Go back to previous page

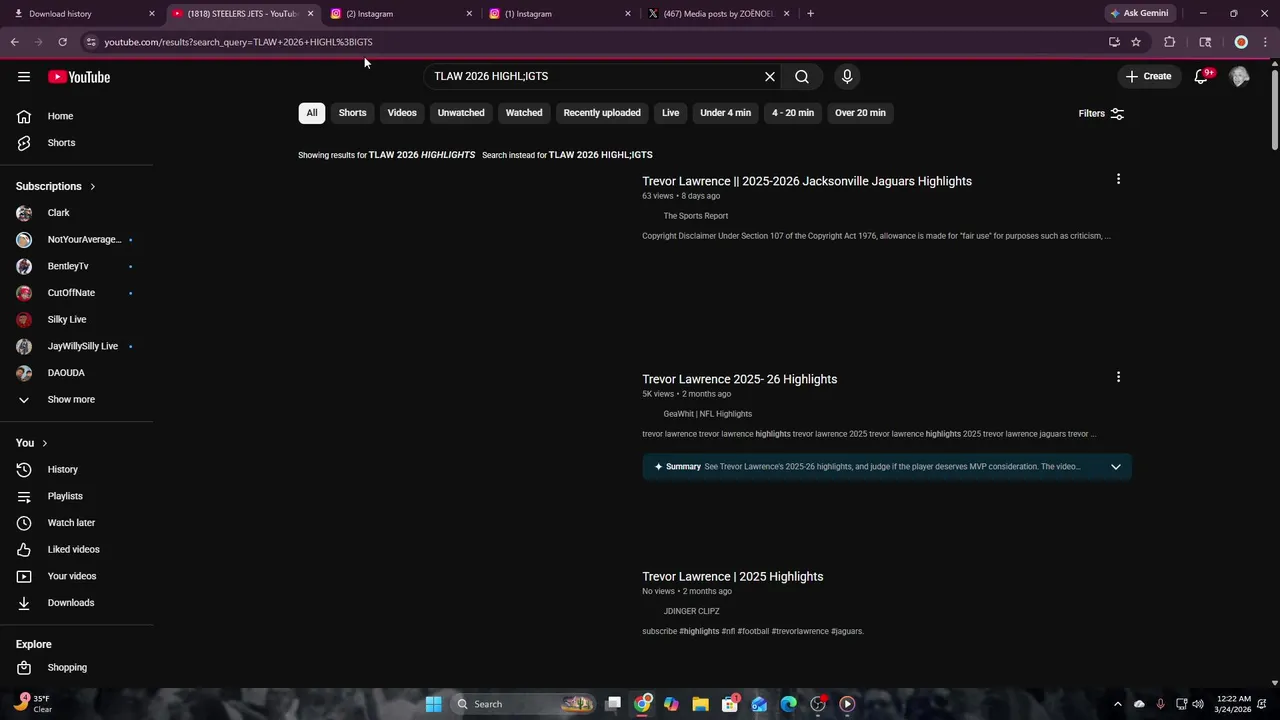[x=15, y=42]
